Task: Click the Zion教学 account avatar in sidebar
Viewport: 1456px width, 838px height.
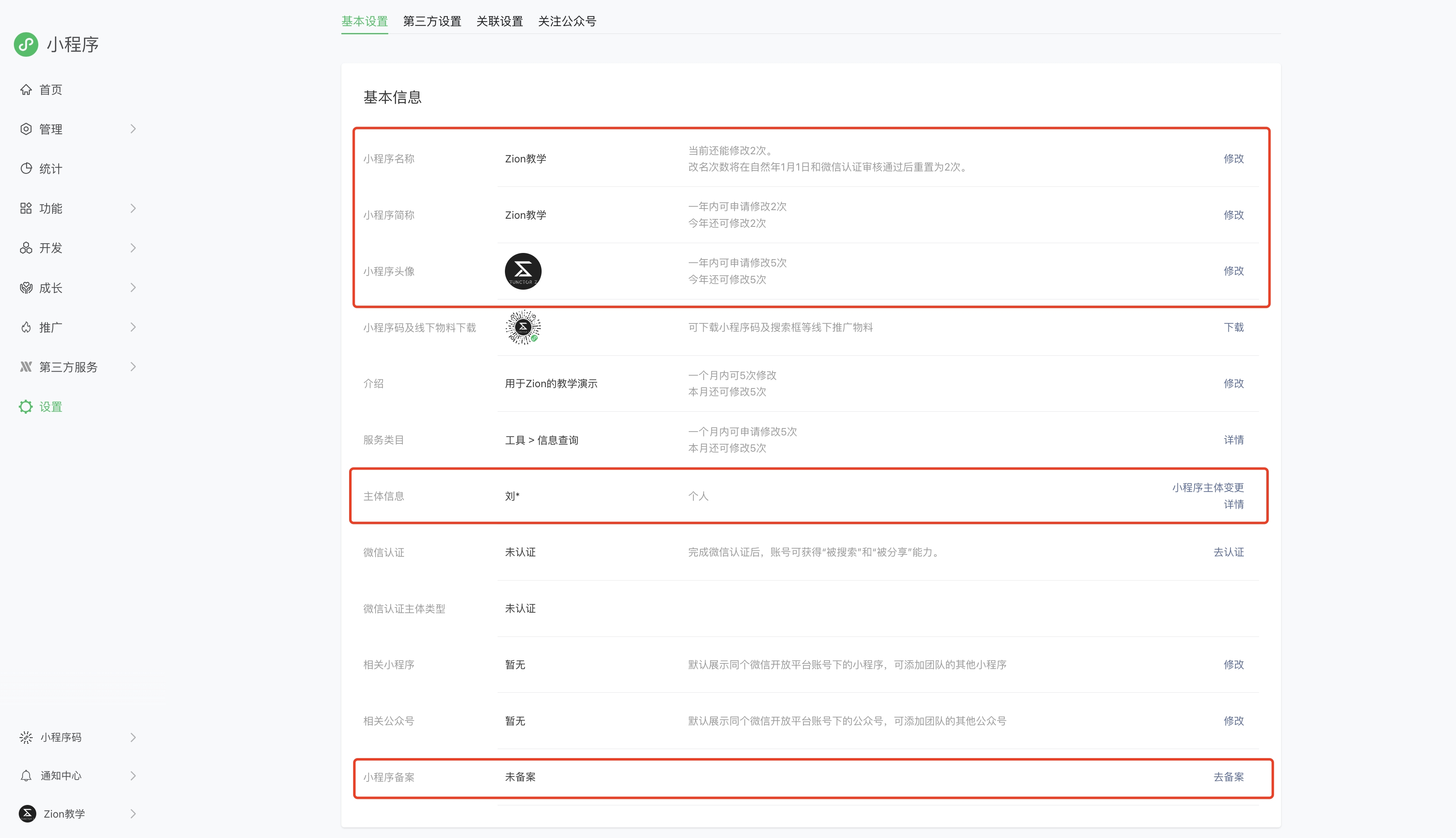Action: click(x=27, y=813)
